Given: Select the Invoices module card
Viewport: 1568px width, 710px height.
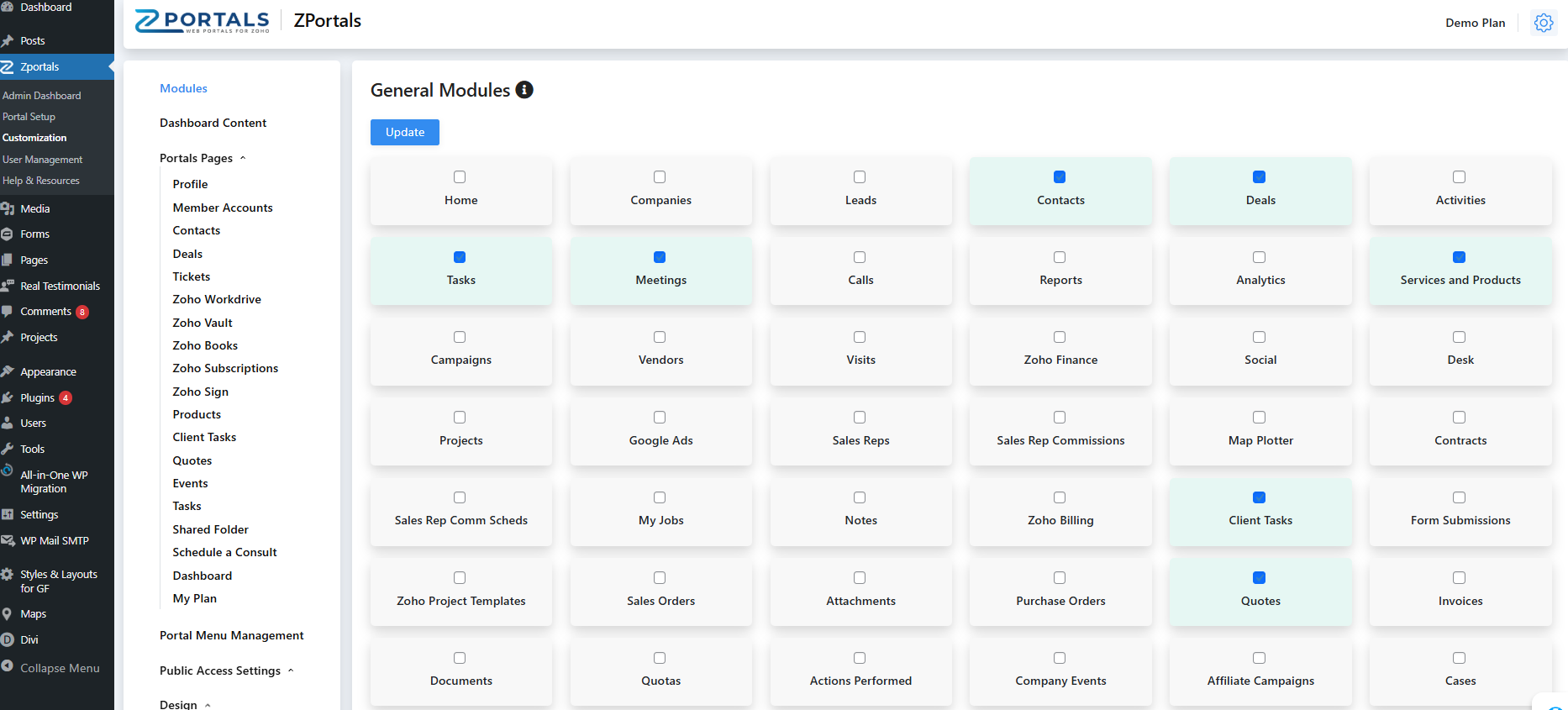Looking at the screenshot, I should point(1460,592).
